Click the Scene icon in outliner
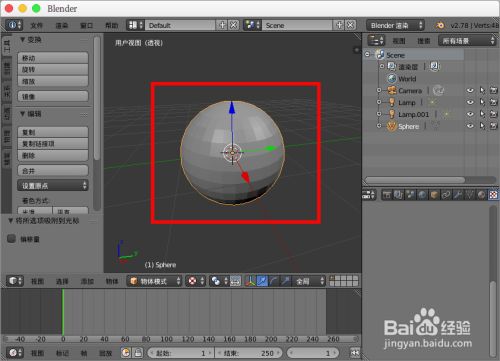Screen dimensions: 500x361 (380, 55)
